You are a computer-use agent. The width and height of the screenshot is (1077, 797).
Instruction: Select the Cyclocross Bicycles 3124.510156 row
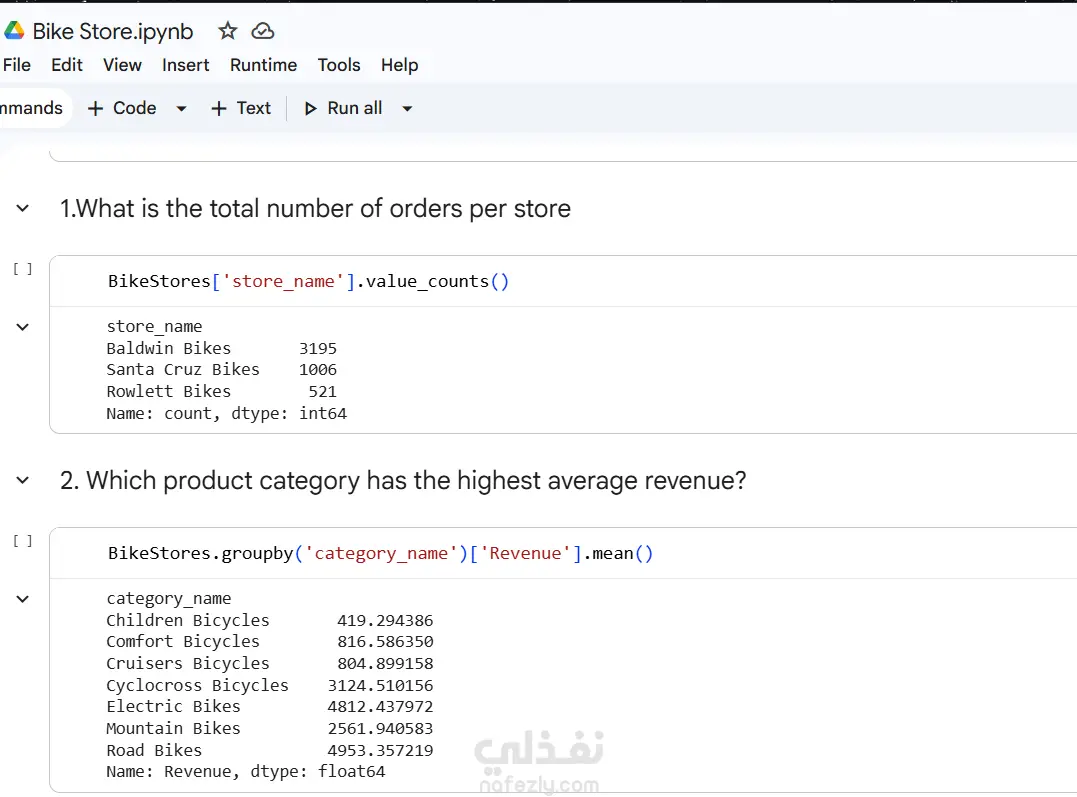click(x=269, y=686)
